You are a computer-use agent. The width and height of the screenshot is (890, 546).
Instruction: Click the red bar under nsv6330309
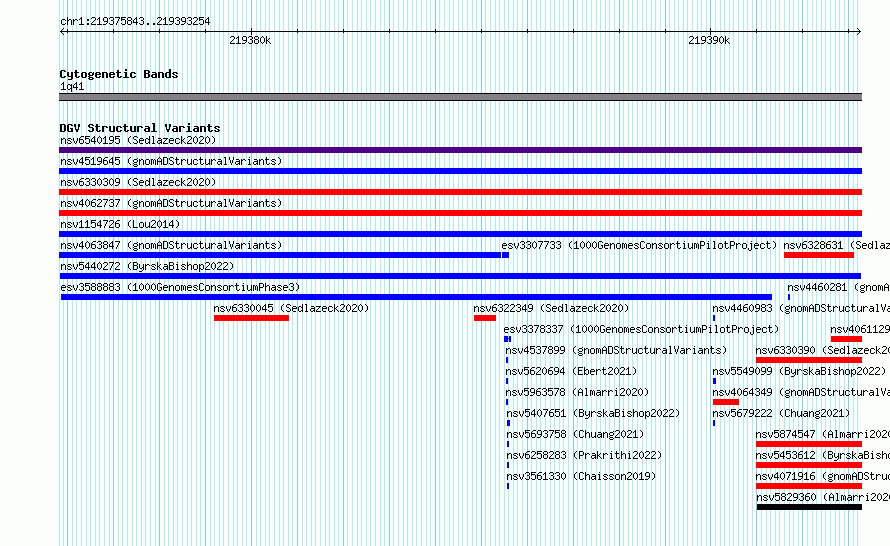pyautogui.click(x=460, y=192)
